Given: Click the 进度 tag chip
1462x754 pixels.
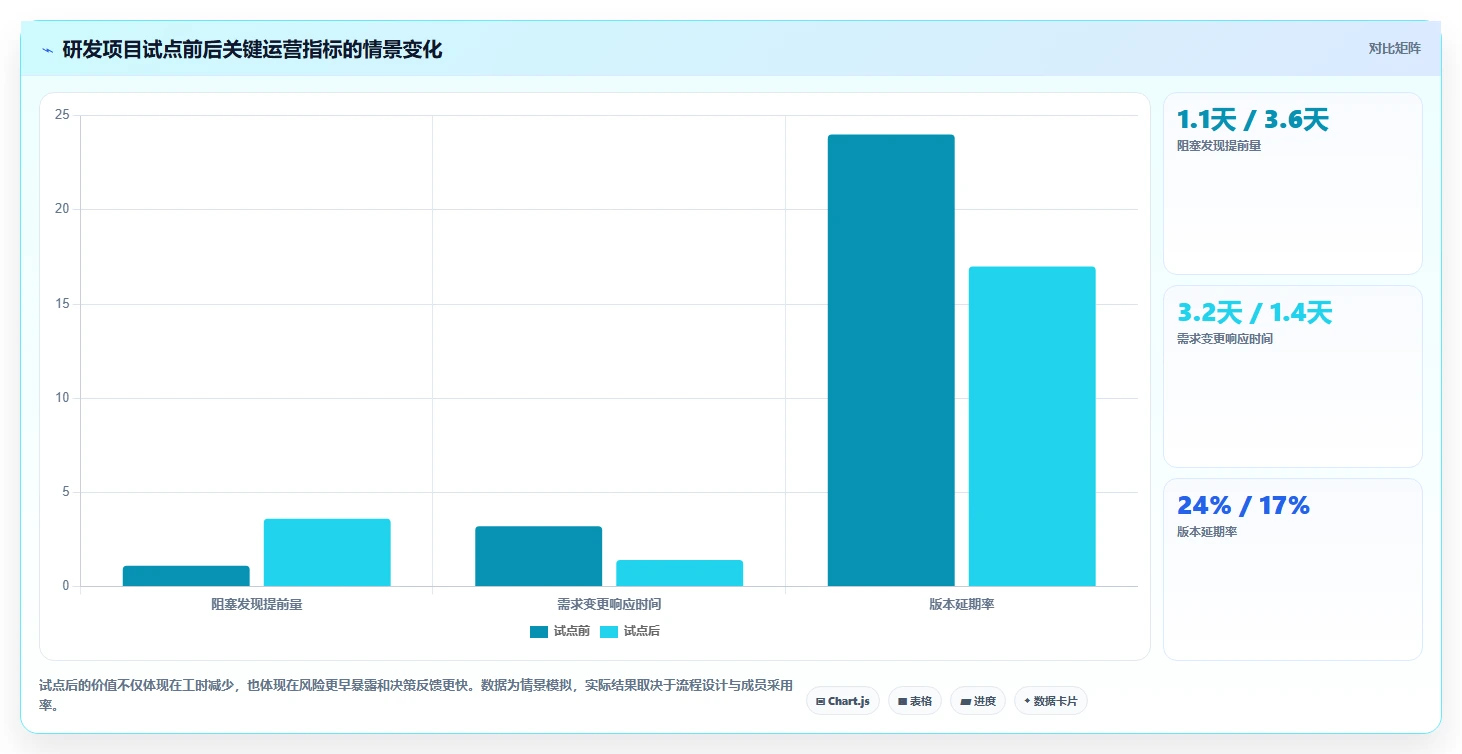Looking at the screenshot, I should (978, 701).
